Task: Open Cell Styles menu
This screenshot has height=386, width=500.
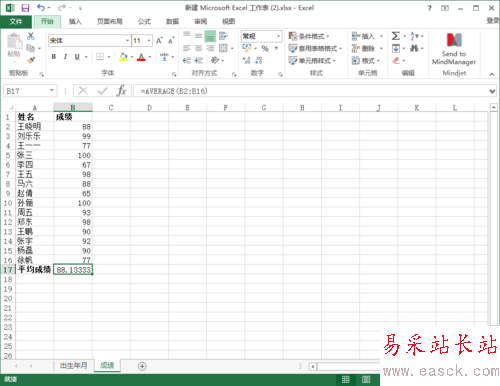Action: click(312, 60)
